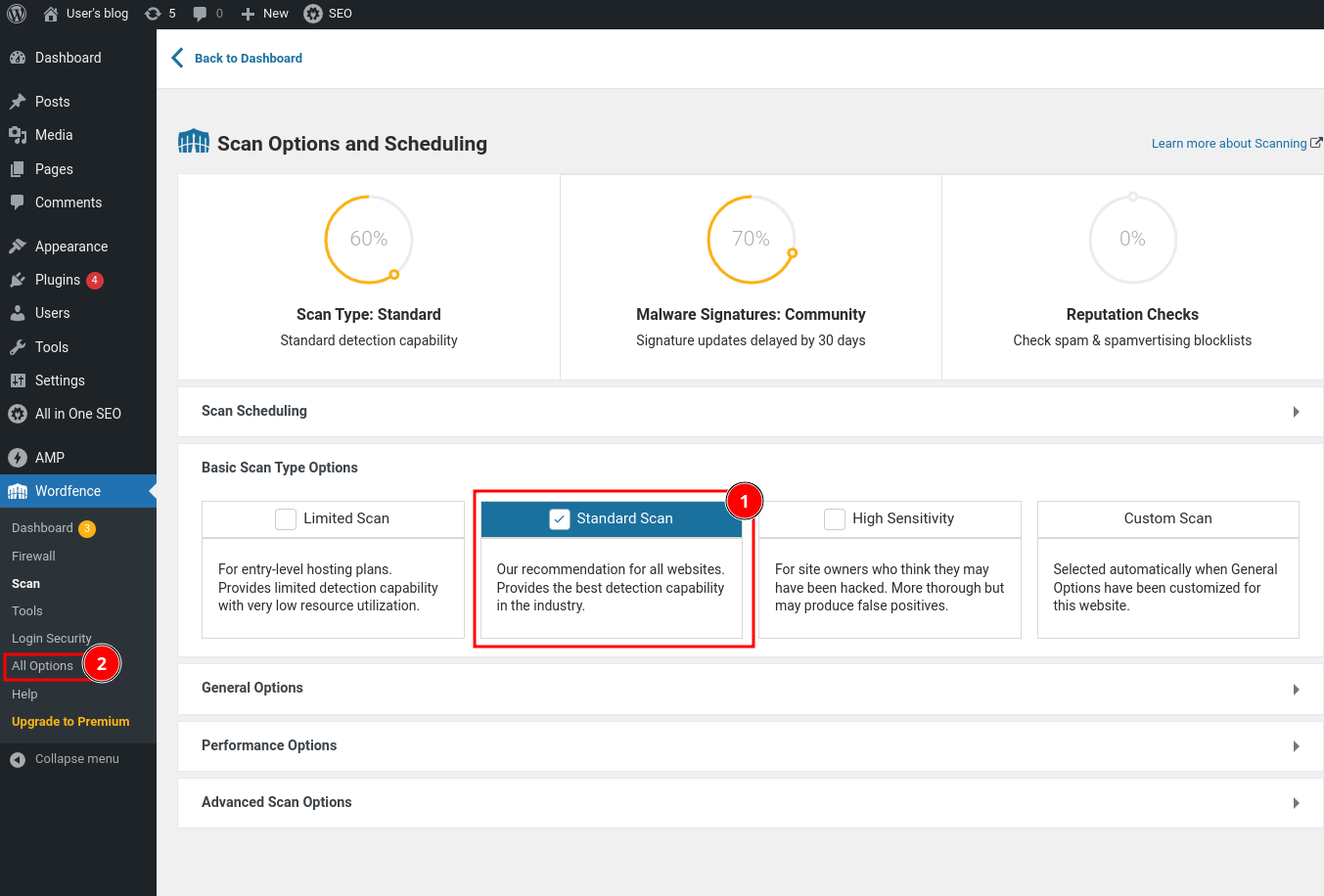
Task: Click the comments bubble icon in admin bar
Action: coord(200,14)
